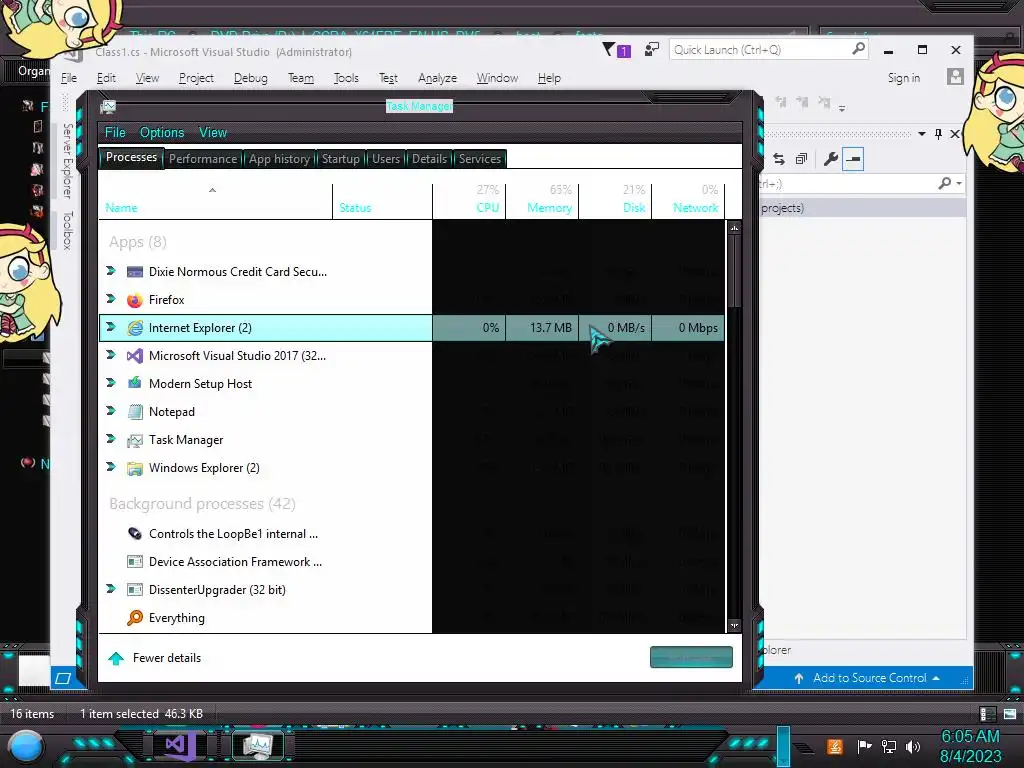The width and height of the screenshot is (1024, 768).
Task: Click the Everything search process icon
Action: click(135, 618)
